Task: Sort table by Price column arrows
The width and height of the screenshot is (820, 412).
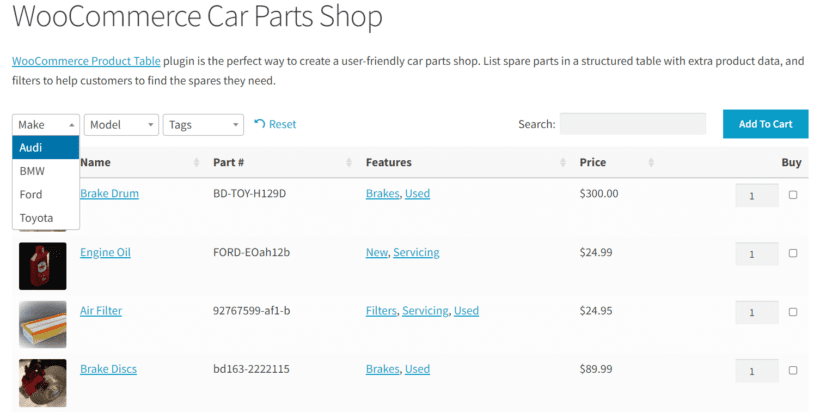Action: point(651,162)
